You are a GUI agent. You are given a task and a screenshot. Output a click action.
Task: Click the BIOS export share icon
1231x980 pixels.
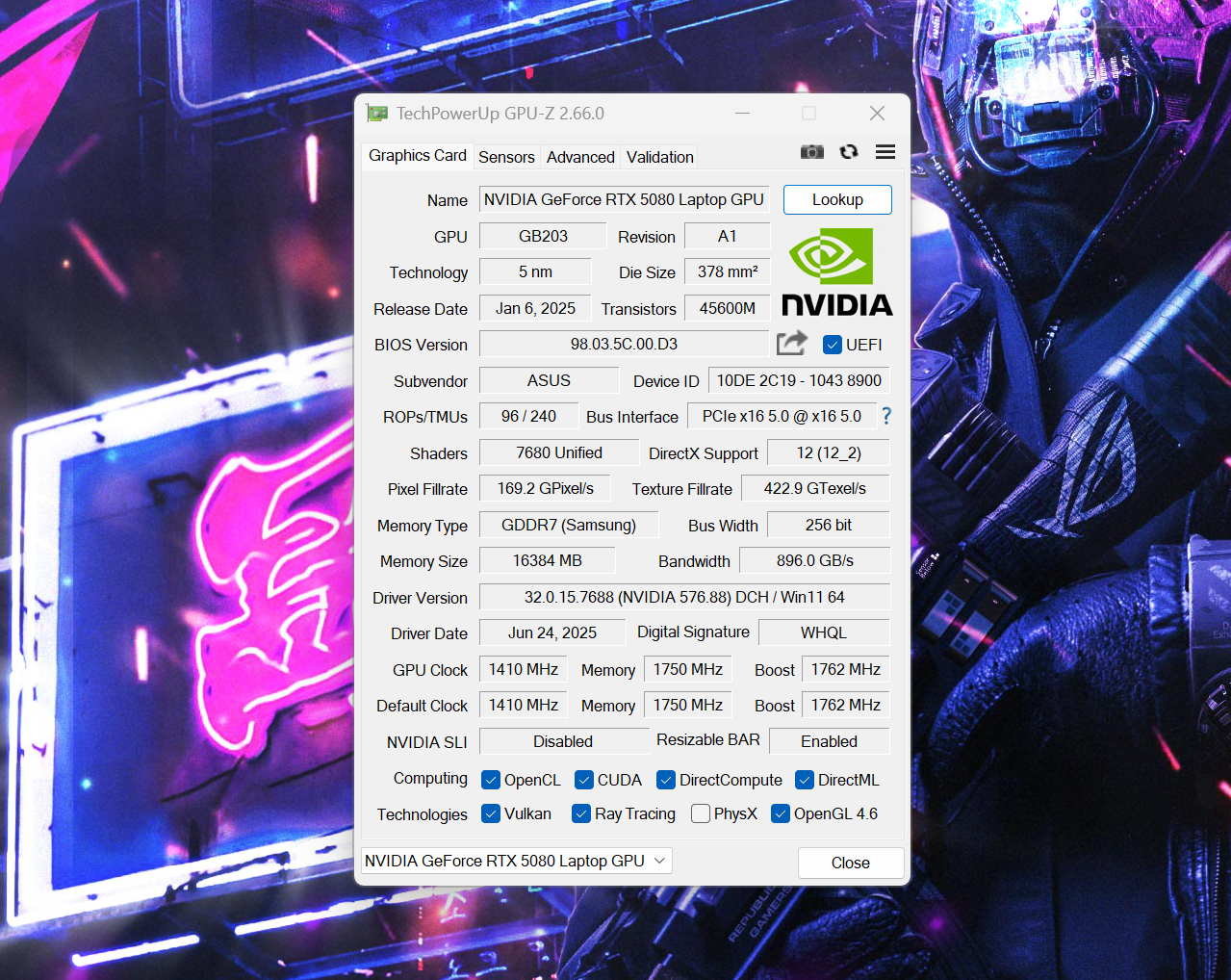(792, 343)
